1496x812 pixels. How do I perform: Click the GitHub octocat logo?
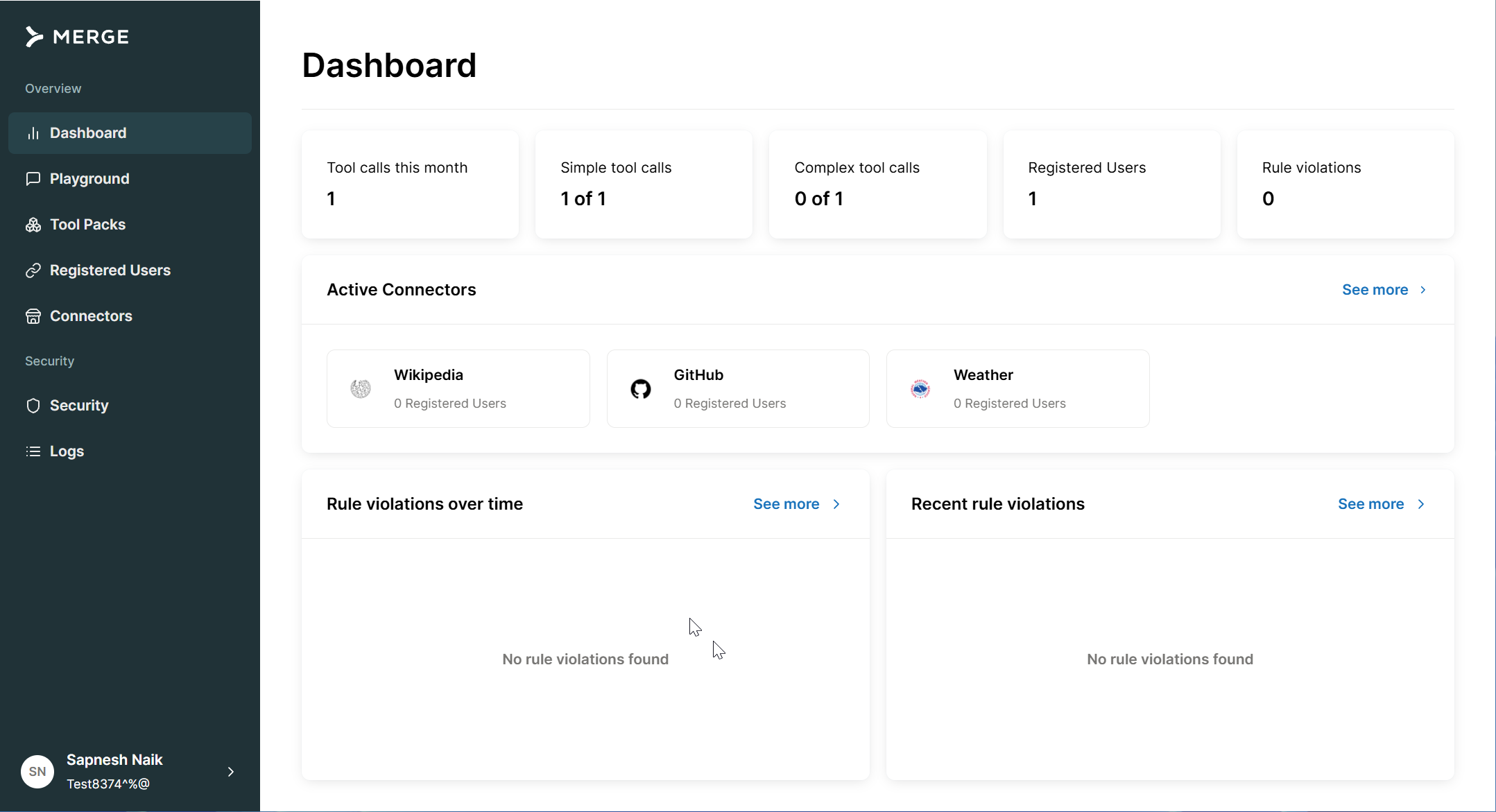pos(641,389)
